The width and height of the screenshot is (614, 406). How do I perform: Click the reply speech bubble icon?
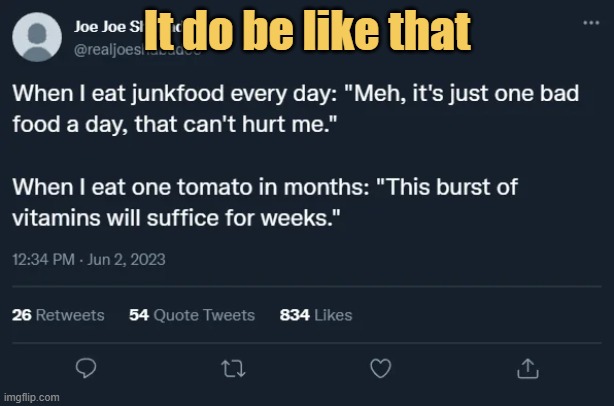pos(86,368)
